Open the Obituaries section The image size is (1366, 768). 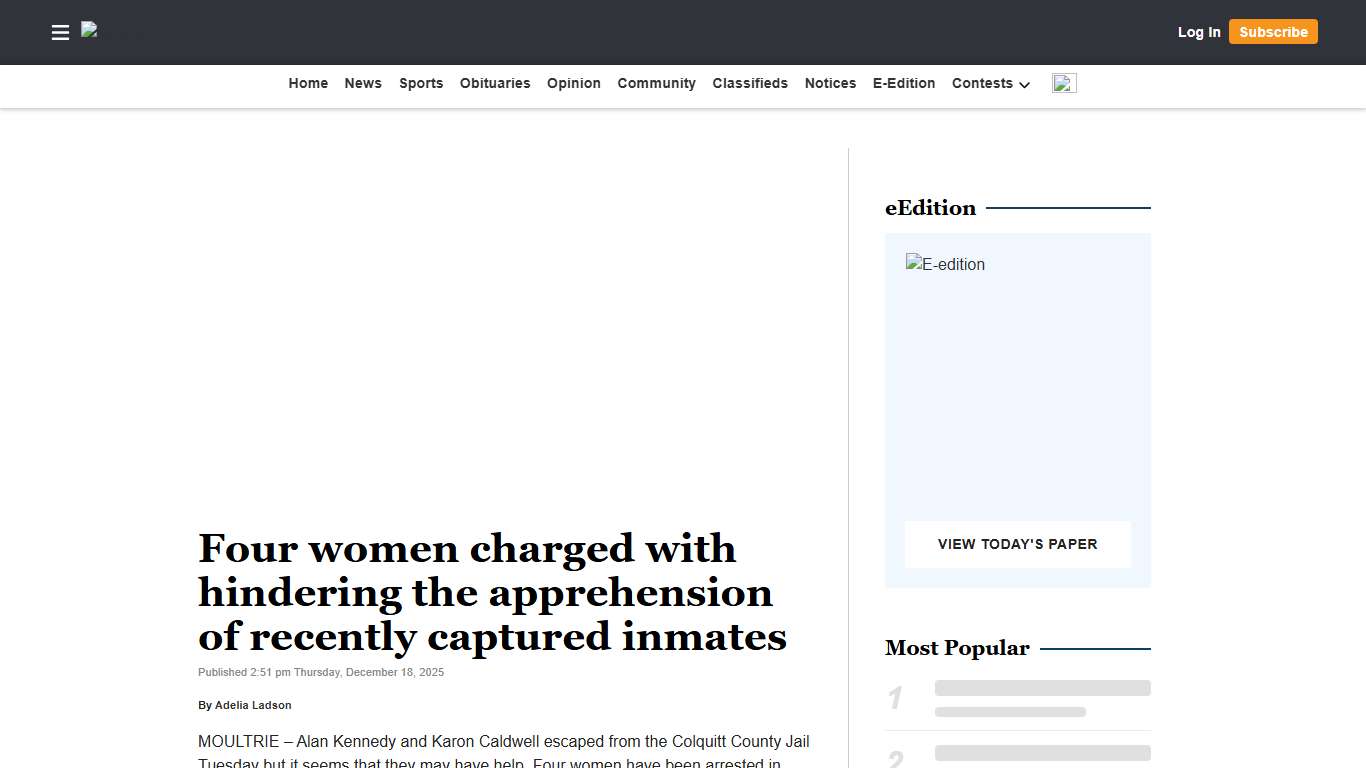[x=495, y=84]
